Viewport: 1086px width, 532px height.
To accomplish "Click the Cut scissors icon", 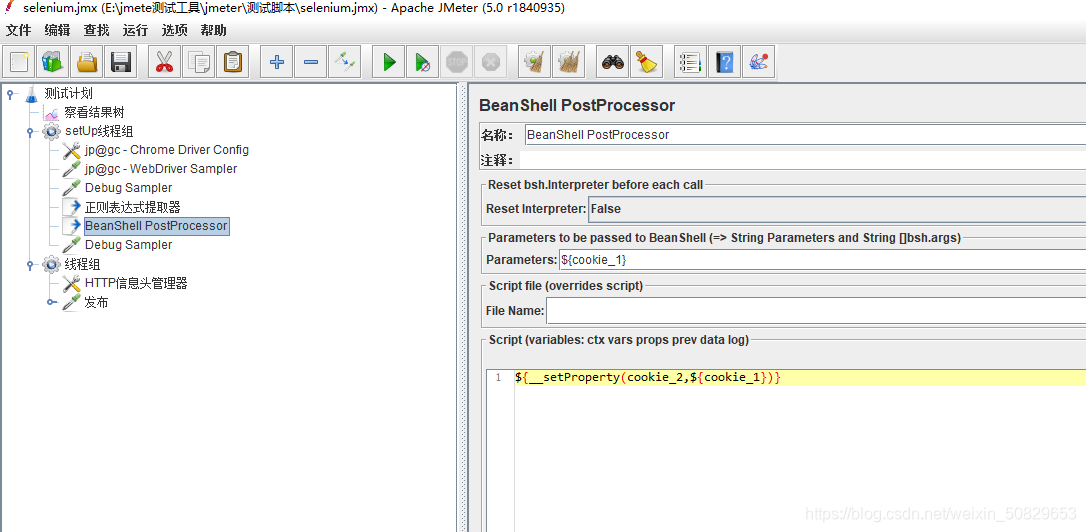I will [x=164, y=63].
